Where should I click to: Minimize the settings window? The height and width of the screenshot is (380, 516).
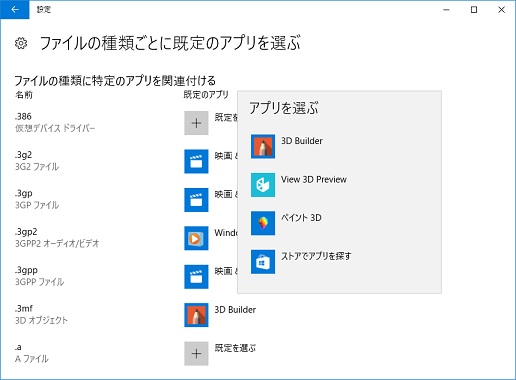(x=446, y=10)
